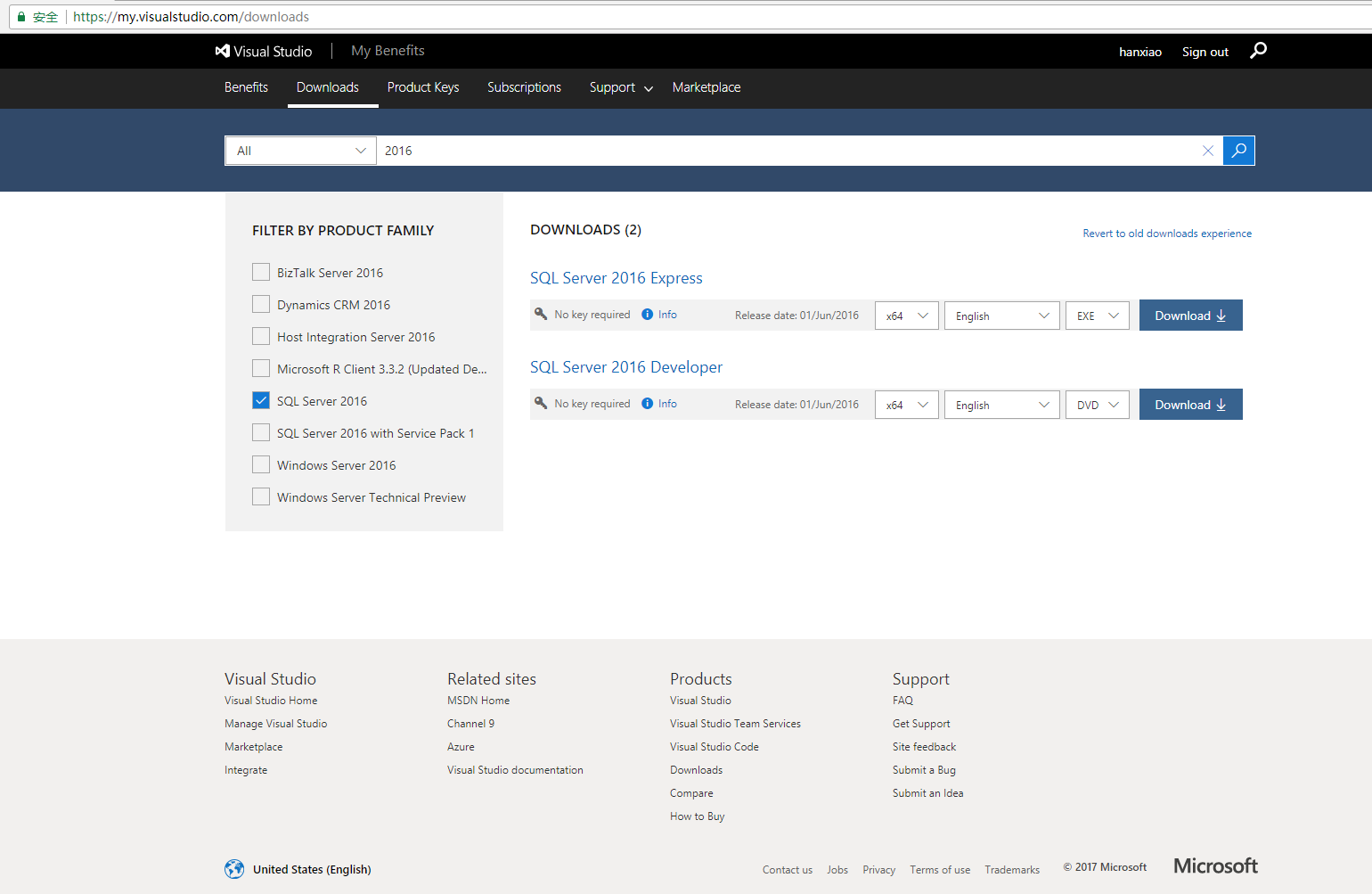Tick the Microsoft R Client 3.3.2 checkbox
Viewport: 1372px width, 894px height.
pyautogui.click(x=261, y=368)
